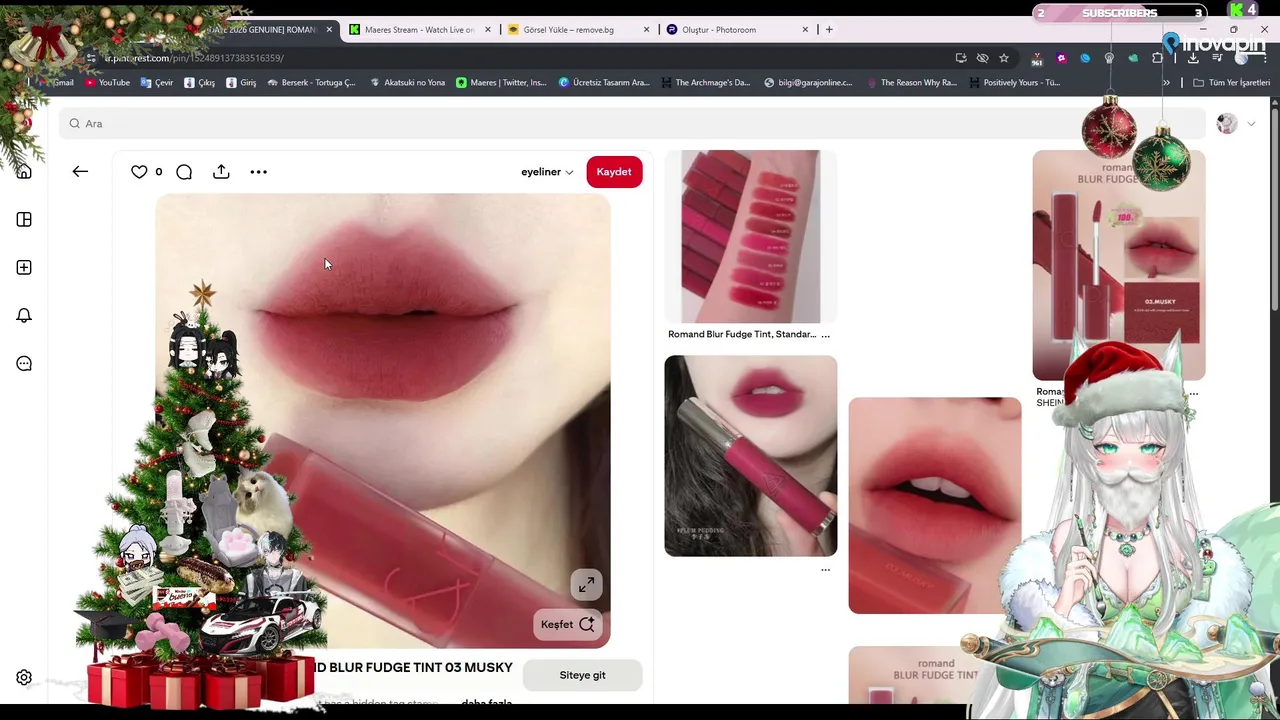Open the browser downloads icon
This screenshot has height=720, width=1280.
(x=1193, y=58)
